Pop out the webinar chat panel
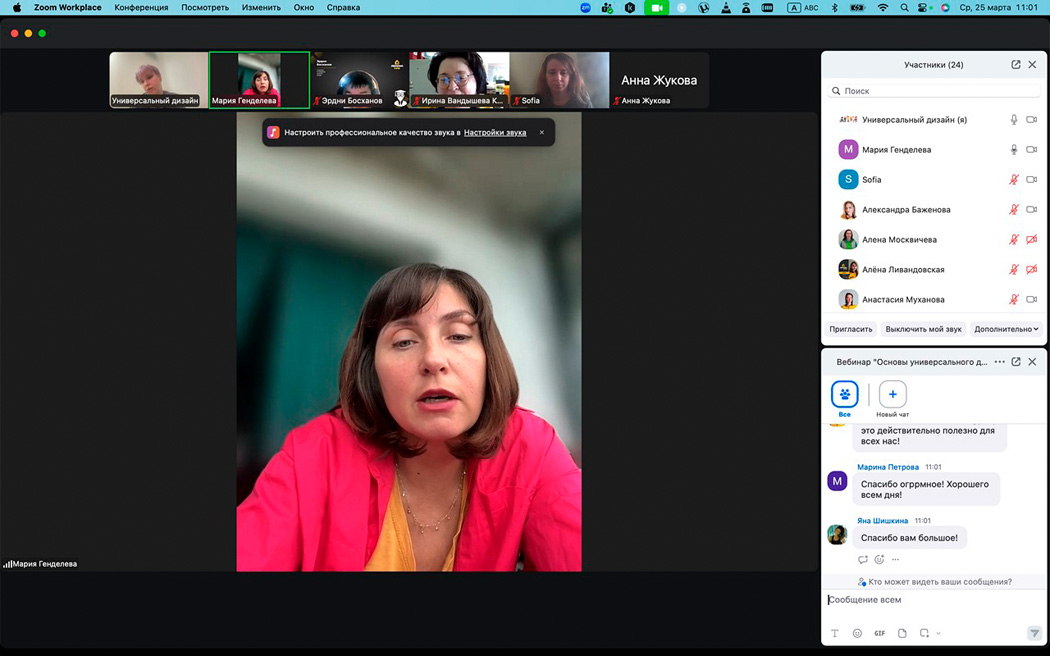 click(x=1016, y=362)
